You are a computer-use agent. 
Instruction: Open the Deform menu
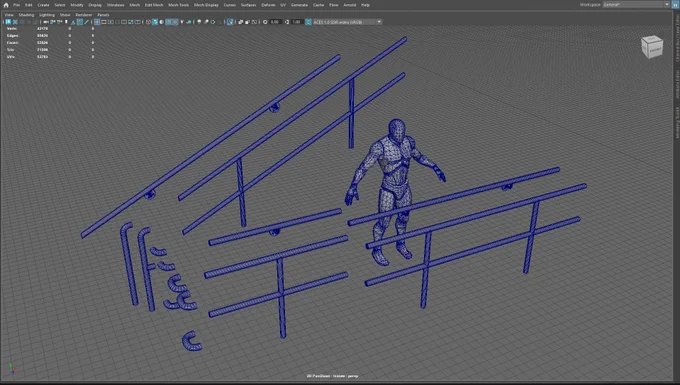(x=268, y=5)
